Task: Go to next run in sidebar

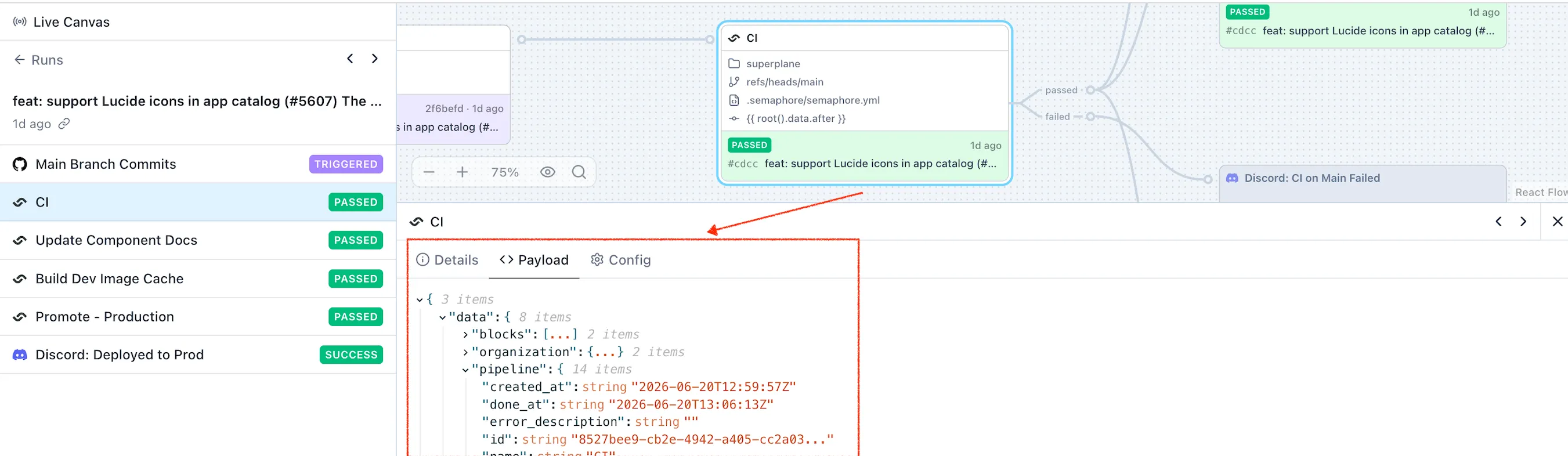Action: coord(375,59)
